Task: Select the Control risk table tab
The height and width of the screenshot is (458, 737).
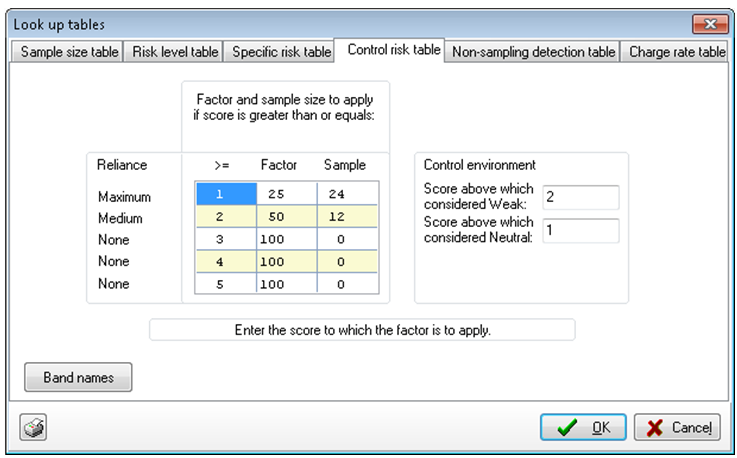Action: [x=389, y=49]
